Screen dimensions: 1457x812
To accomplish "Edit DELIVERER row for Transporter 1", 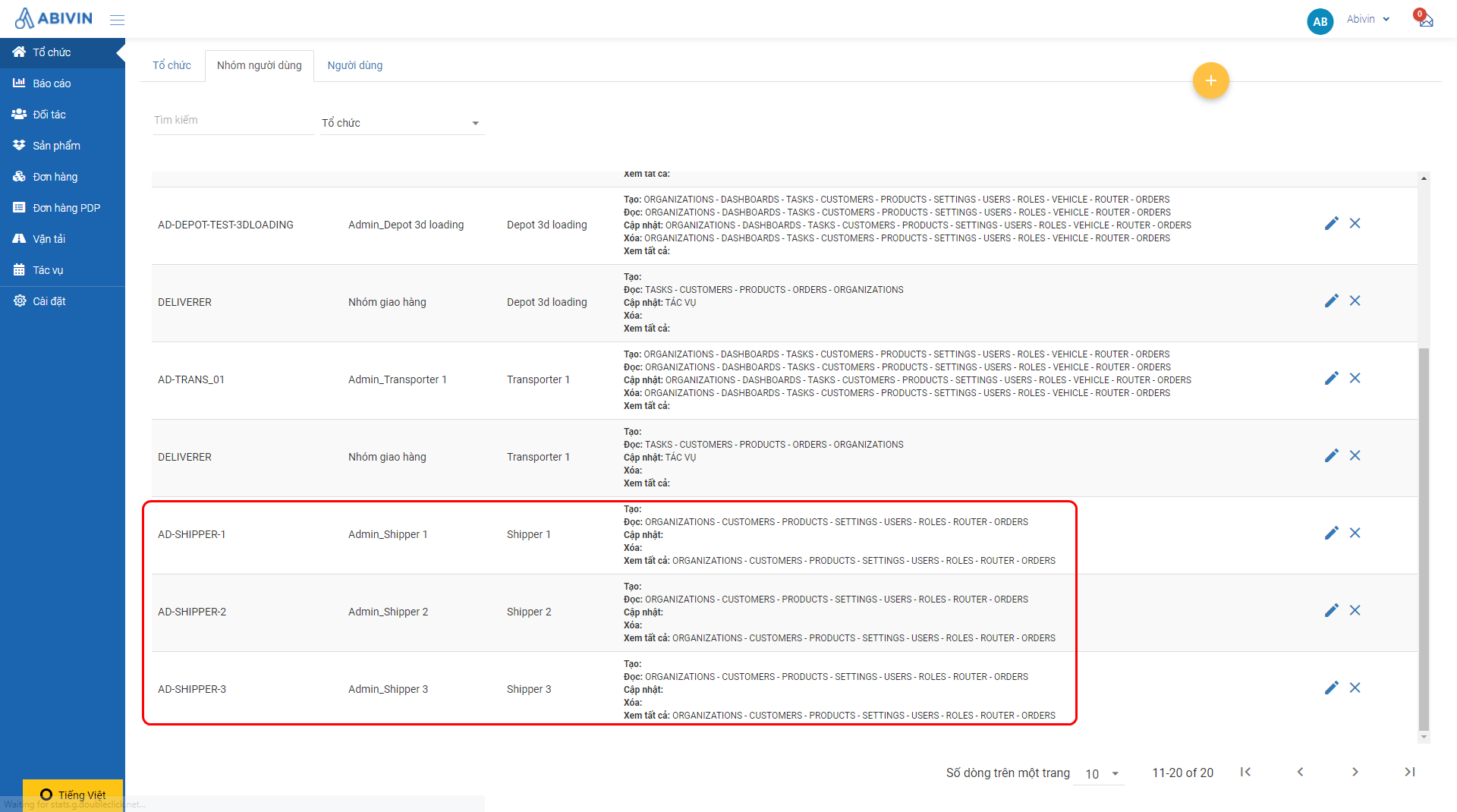I will (1331, 456).
